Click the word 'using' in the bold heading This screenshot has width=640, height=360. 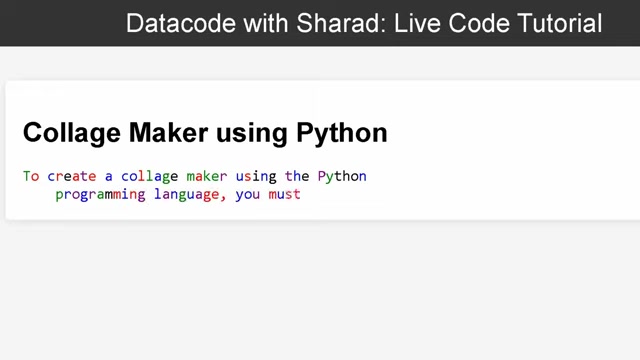252,134
